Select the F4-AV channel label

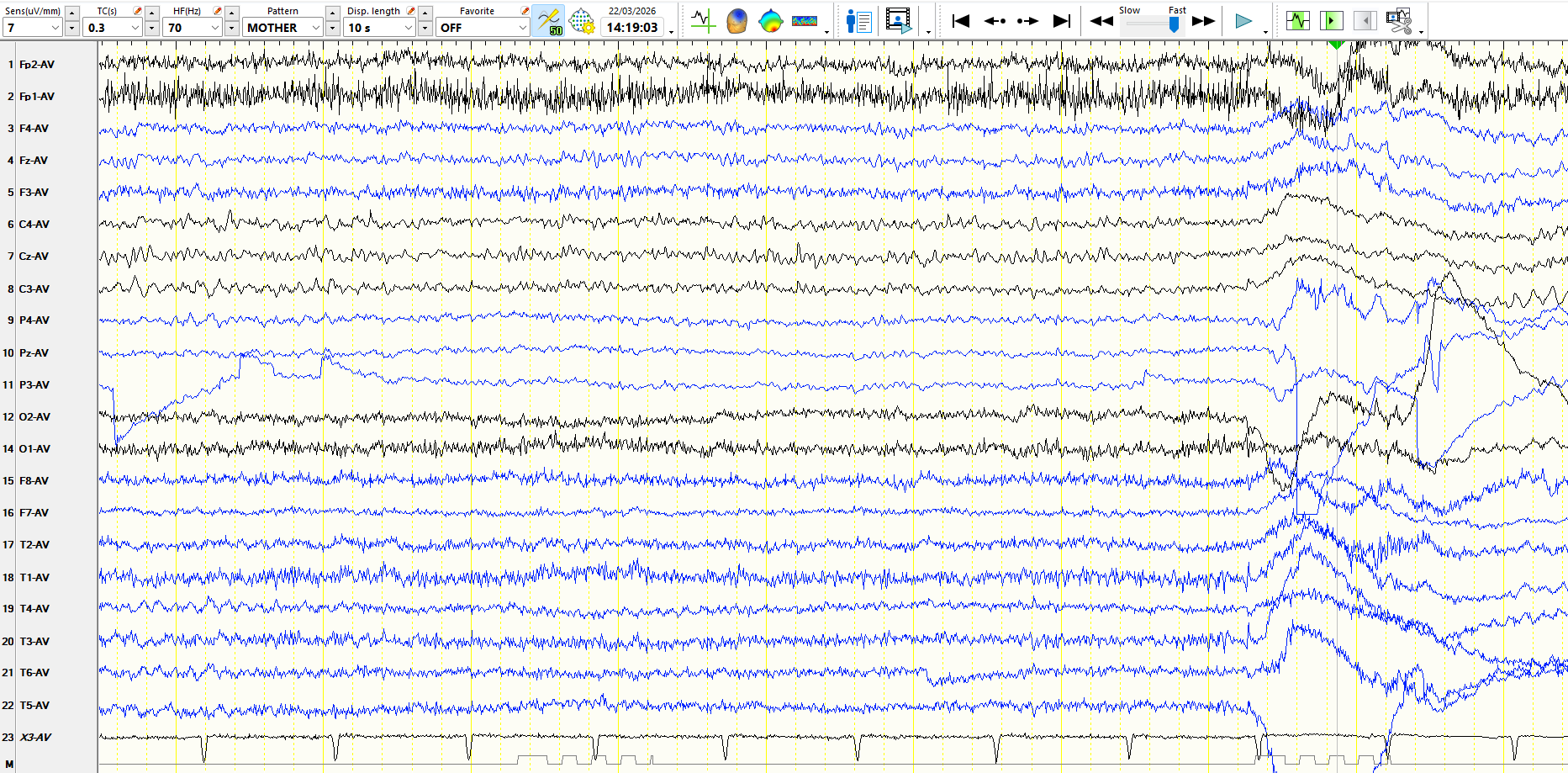coord(34,129)
